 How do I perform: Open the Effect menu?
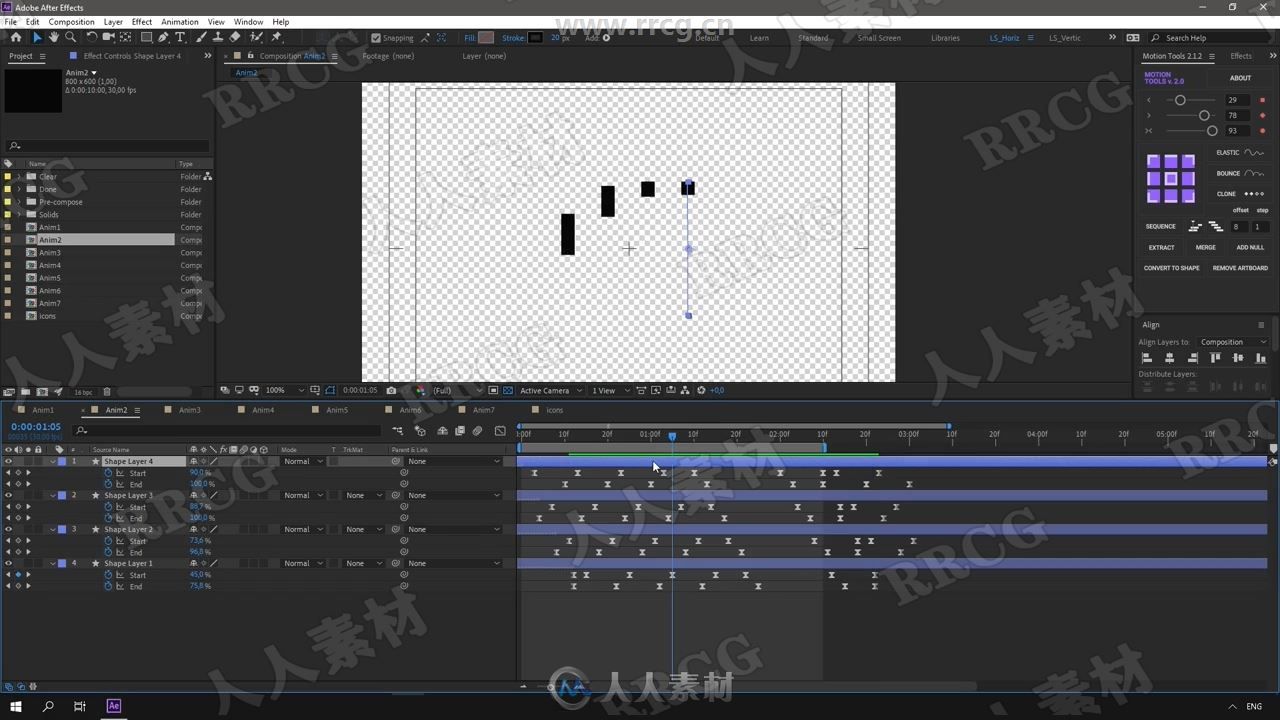coord(142,21)
